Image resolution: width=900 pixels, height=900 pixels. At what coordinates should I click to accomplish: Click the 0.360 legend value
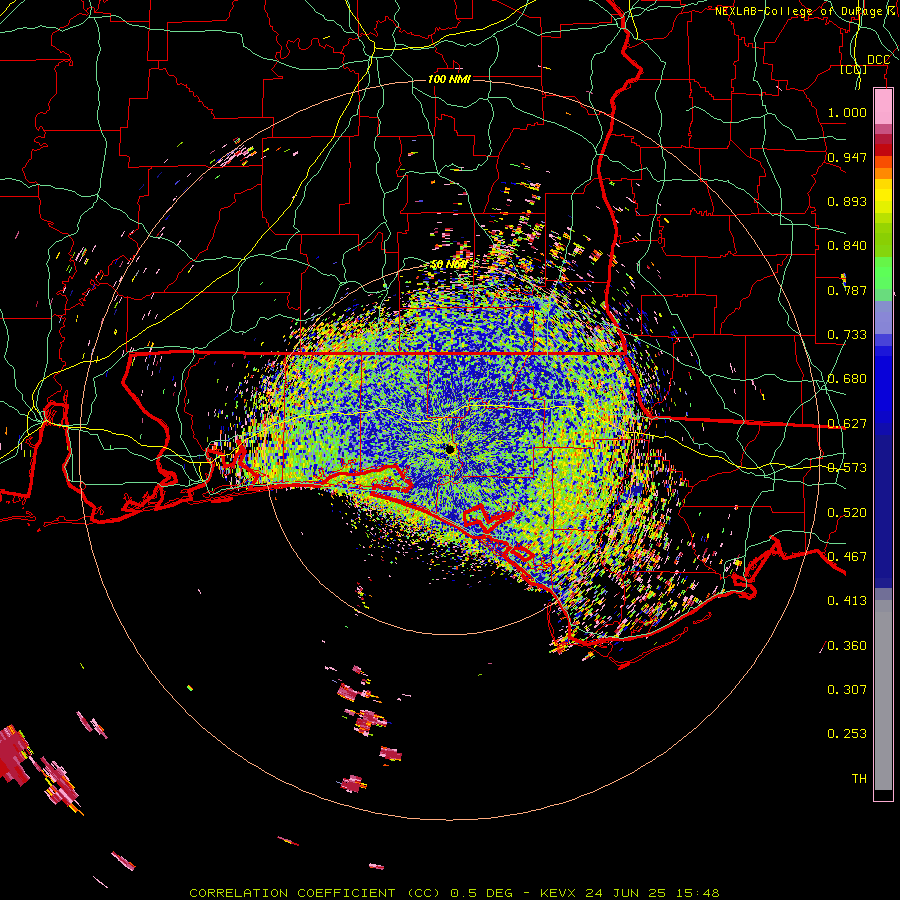[x=847, y=646]
